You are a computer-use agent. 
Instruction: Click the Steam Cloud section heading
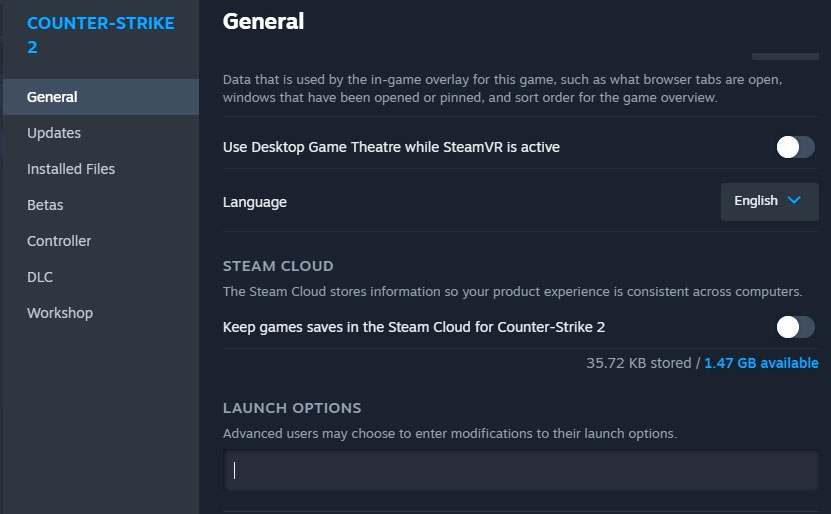pos(278,266)
